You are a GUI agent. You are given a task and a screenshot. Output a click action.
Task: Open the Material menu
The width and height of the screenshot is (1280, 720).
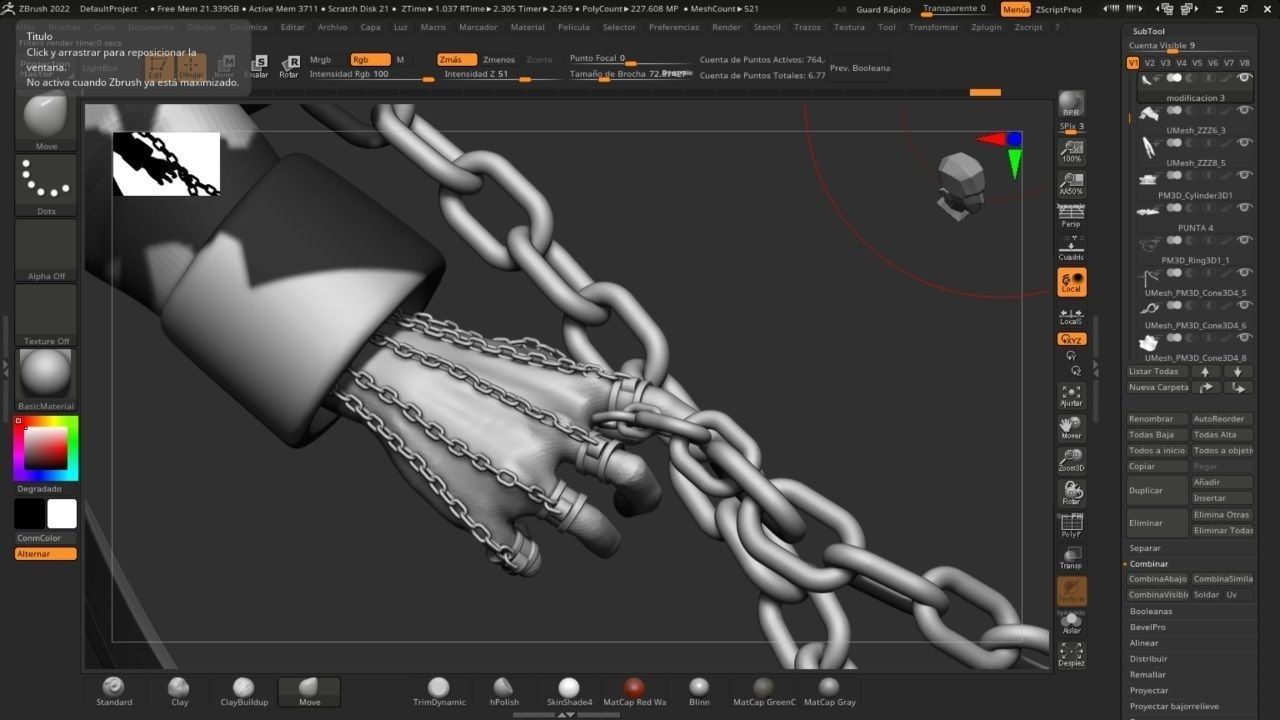(528, 27)
